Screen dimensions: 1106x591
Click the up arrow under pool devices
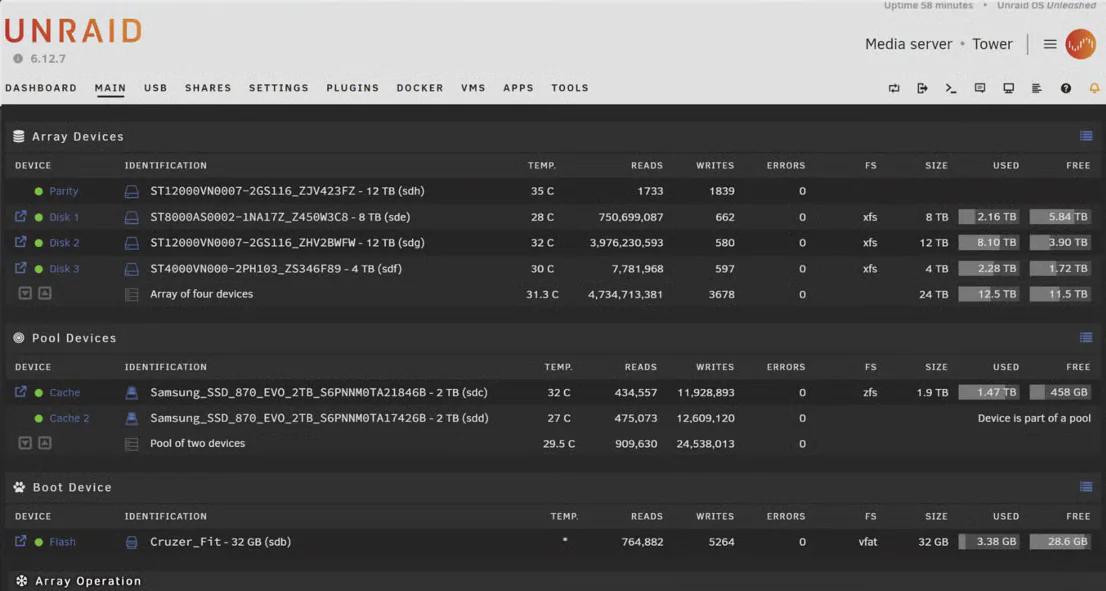click(x=45, y=443)
